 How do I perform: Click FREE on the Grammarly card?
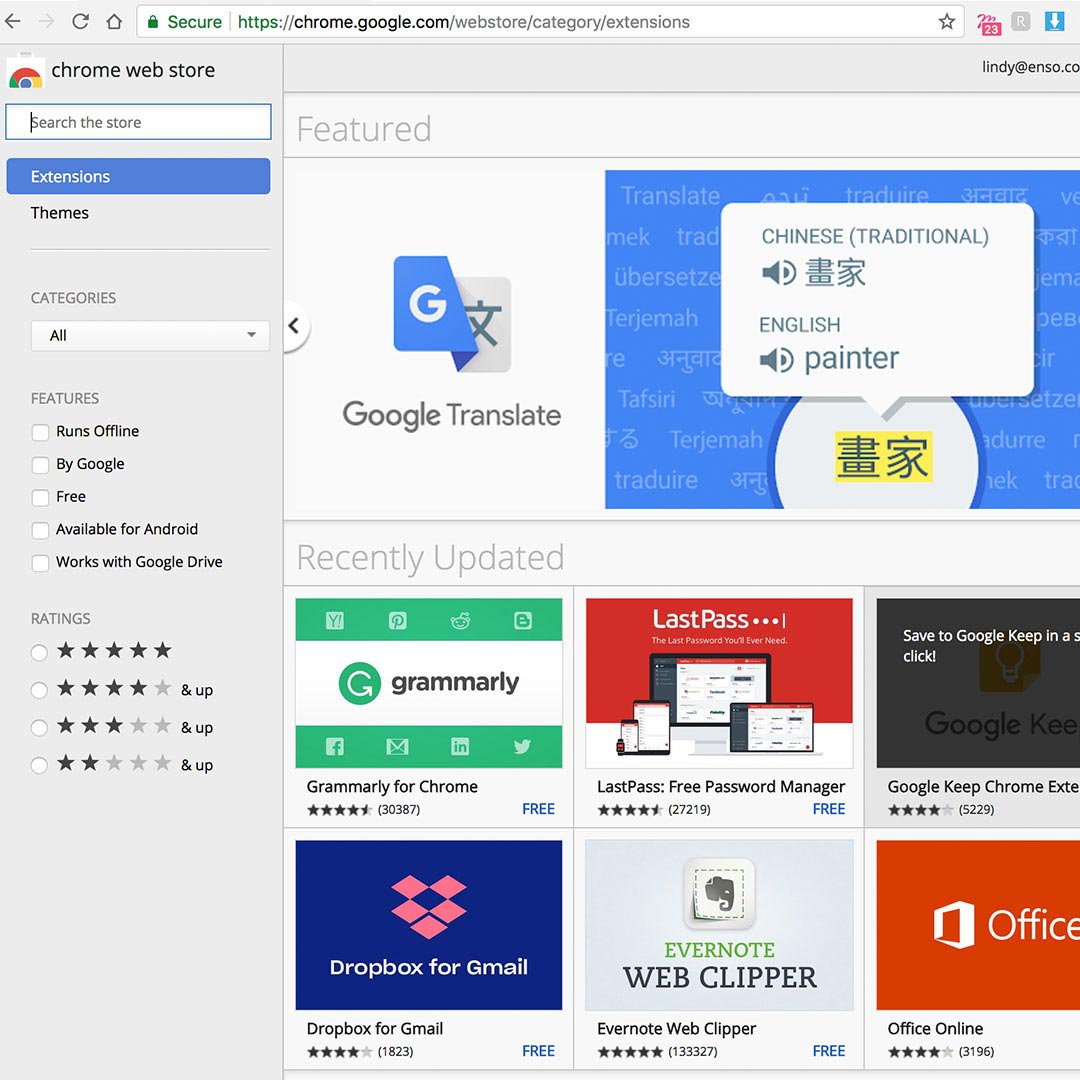click(538, 809)
